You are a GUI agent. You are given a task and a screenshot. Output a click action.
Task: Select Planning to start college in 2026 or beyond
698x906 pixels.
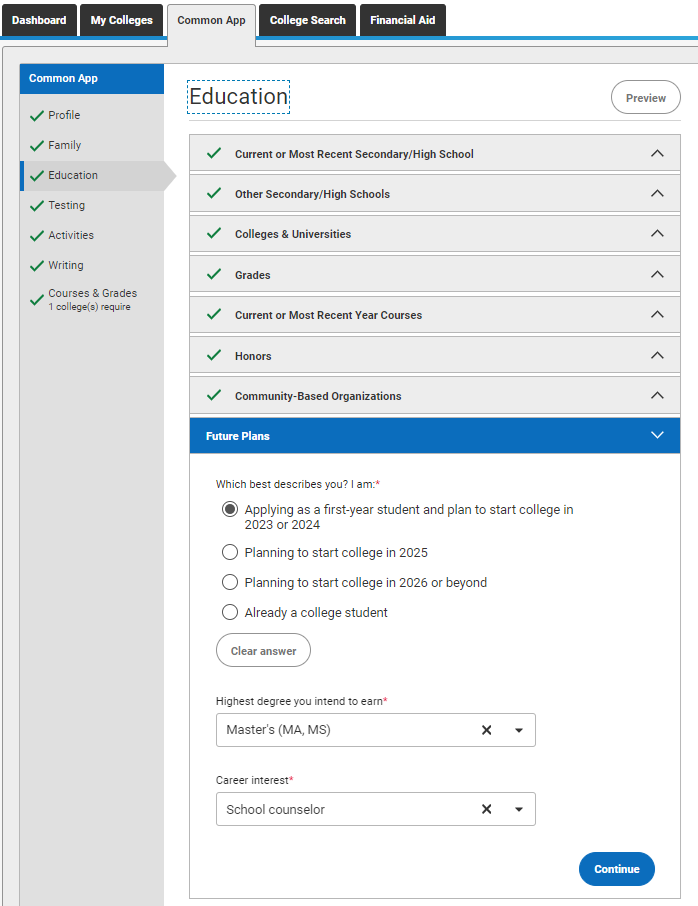230,582
